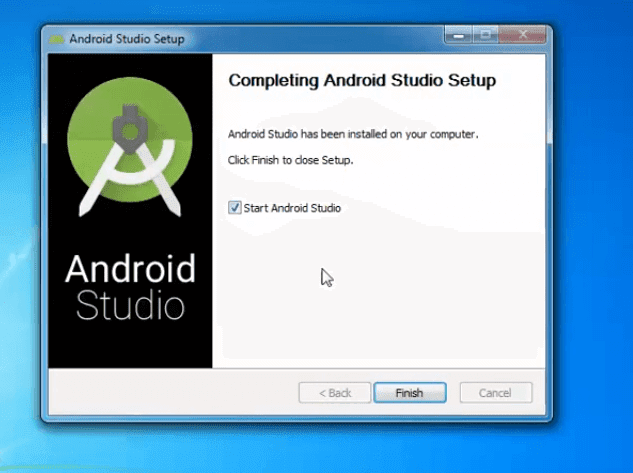Image resolution: width=633 pixels, height=473 pixels.
Task: Click the Finish button
Action: (x=410, y=392)
